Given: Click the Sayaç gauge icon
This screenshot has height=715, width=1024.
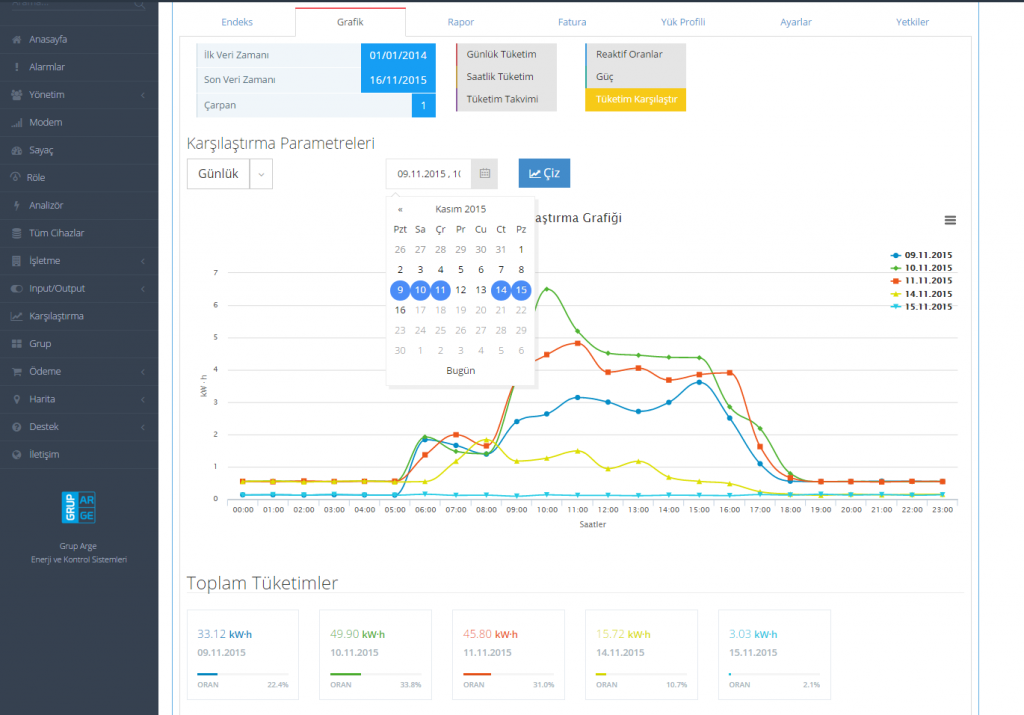Looking at the screenshot, I should click(16, 150).
